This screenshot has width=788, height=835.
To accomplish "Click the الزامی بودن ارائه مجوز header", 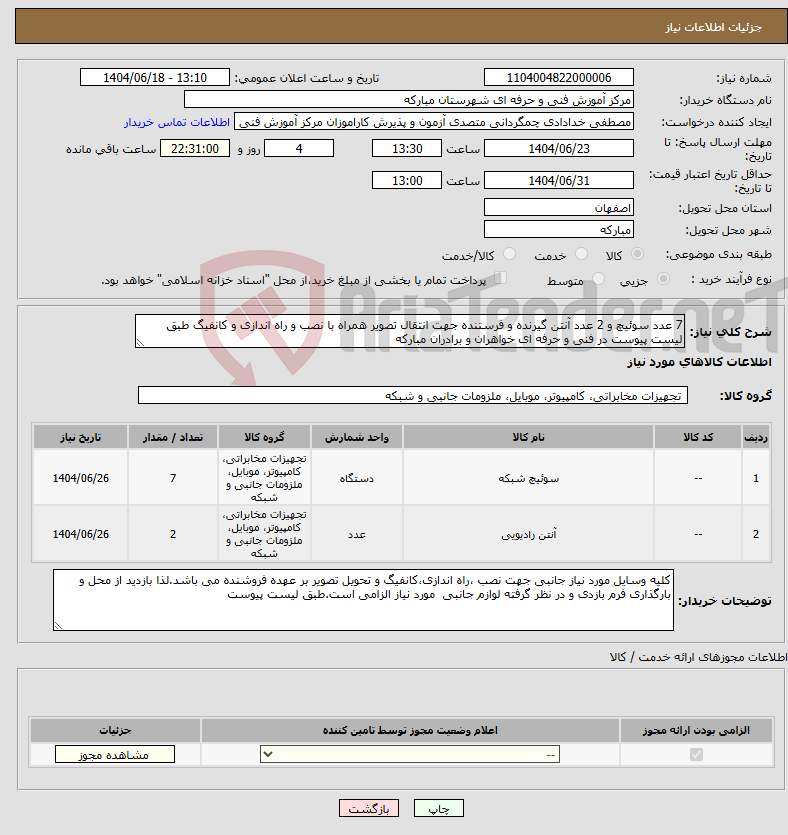I will coord(696,731).
